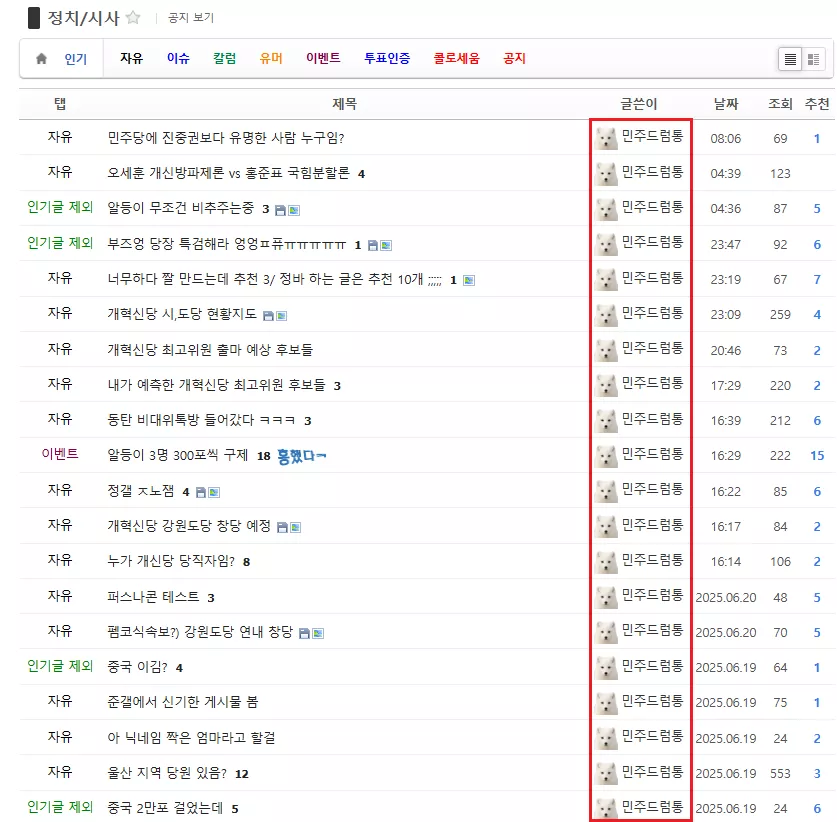This screenshot has width=837, height=822.
Task: Switch to list view layout icon
Action: tap(790, 59)
